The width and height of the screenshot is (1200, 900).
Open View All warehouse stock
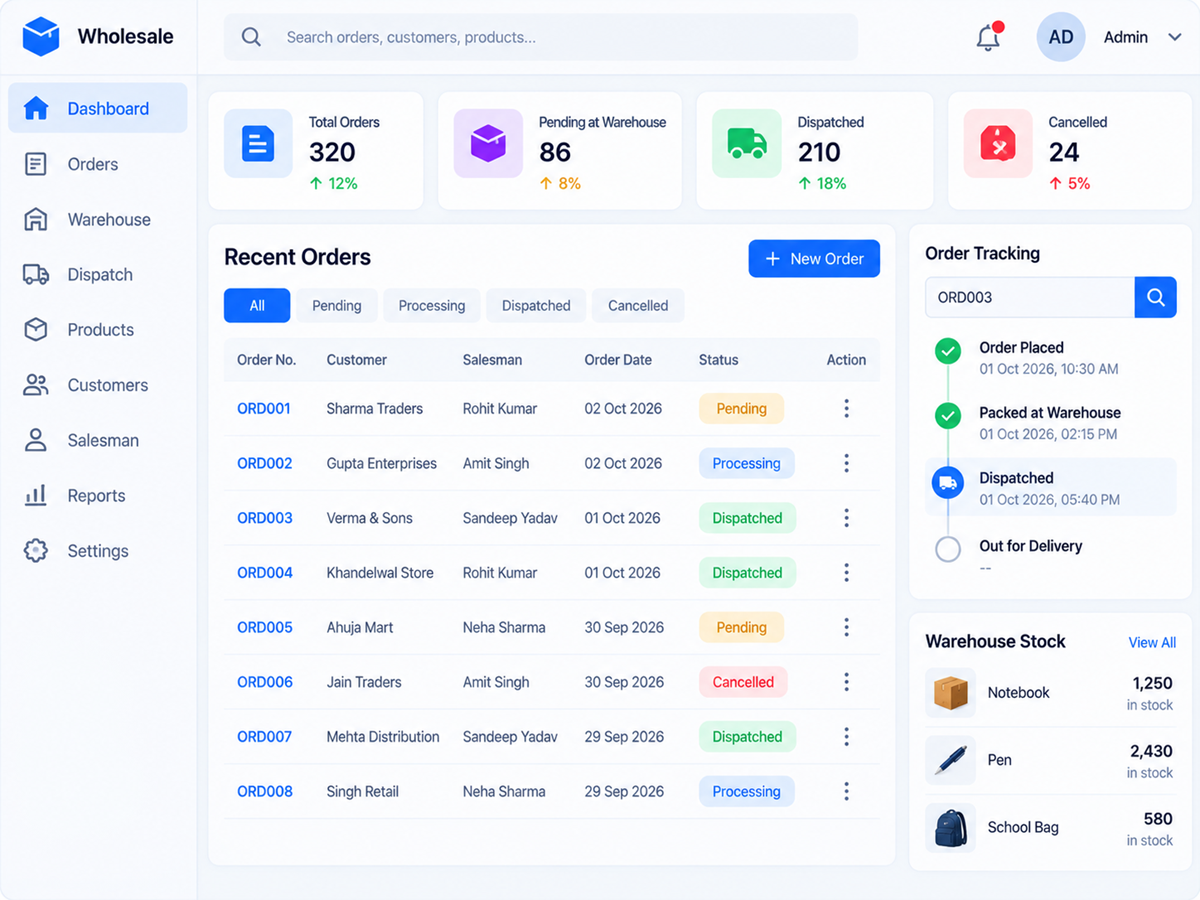point(1152,642)
